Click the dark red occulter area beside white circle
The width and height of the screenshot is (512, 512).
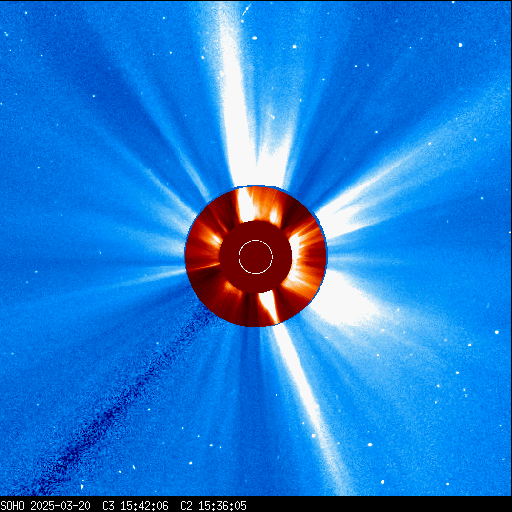[x=230, y=257]
